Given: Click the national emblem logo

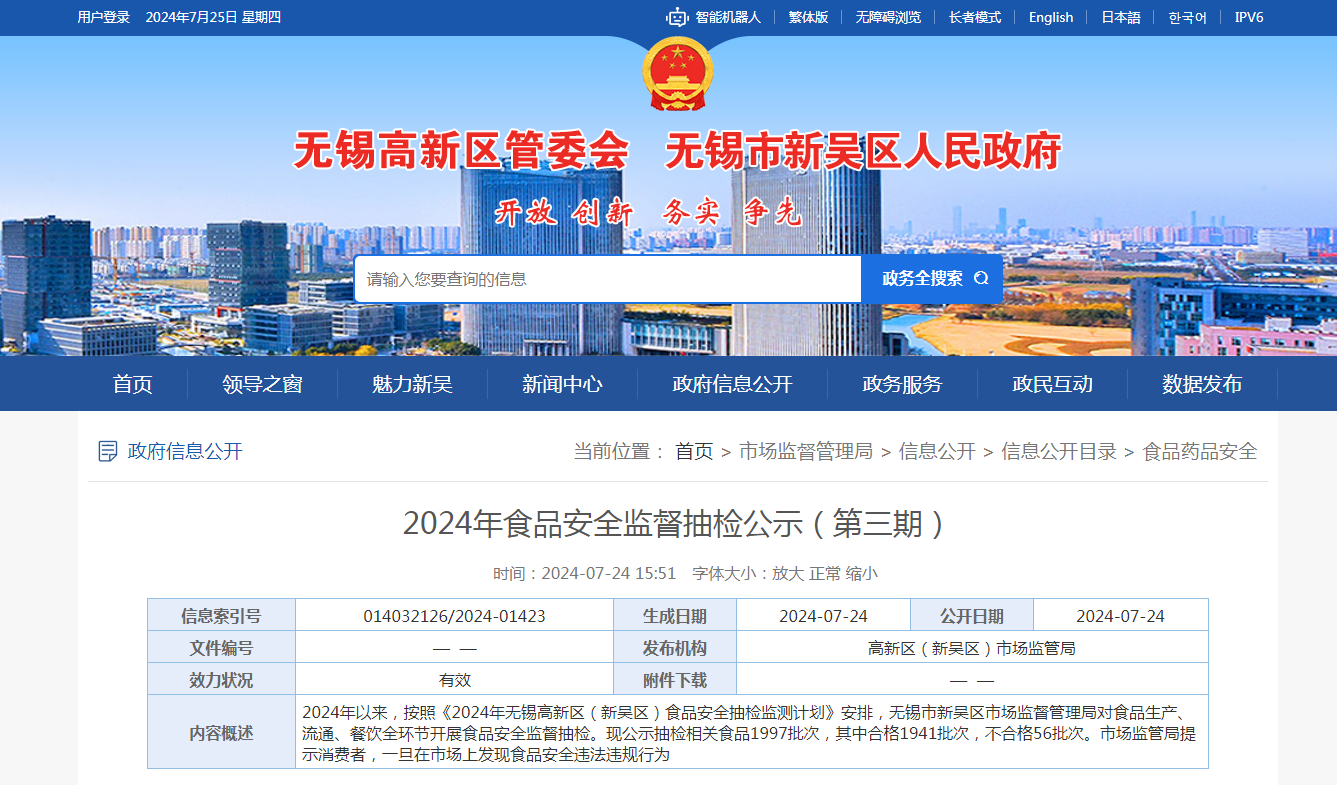Looking at the screenshot, I should (x=677, y=73).
